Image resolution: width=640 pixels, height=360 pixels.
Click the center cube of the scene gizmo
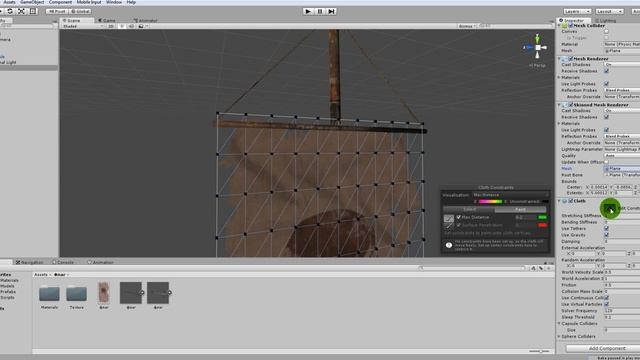point(538,48)
